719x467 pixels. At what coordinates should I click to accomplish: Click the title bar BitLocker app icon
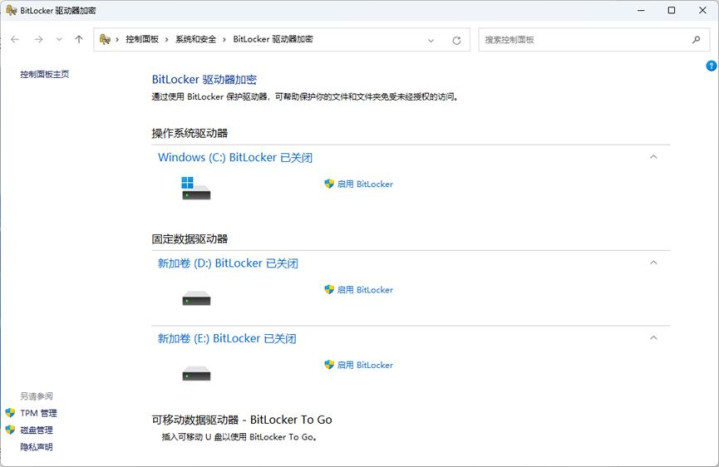(11, 10)
